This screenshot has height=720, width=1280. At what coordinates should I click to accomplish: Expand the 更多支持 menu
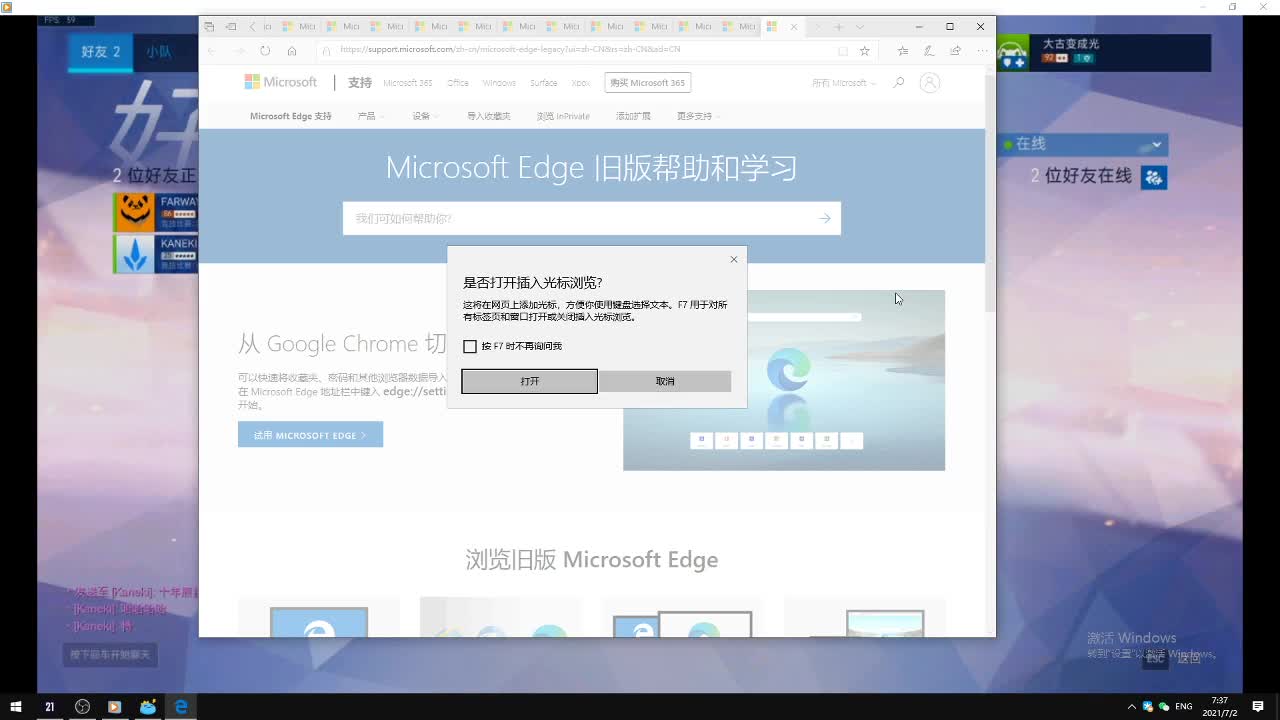(698, 116)
